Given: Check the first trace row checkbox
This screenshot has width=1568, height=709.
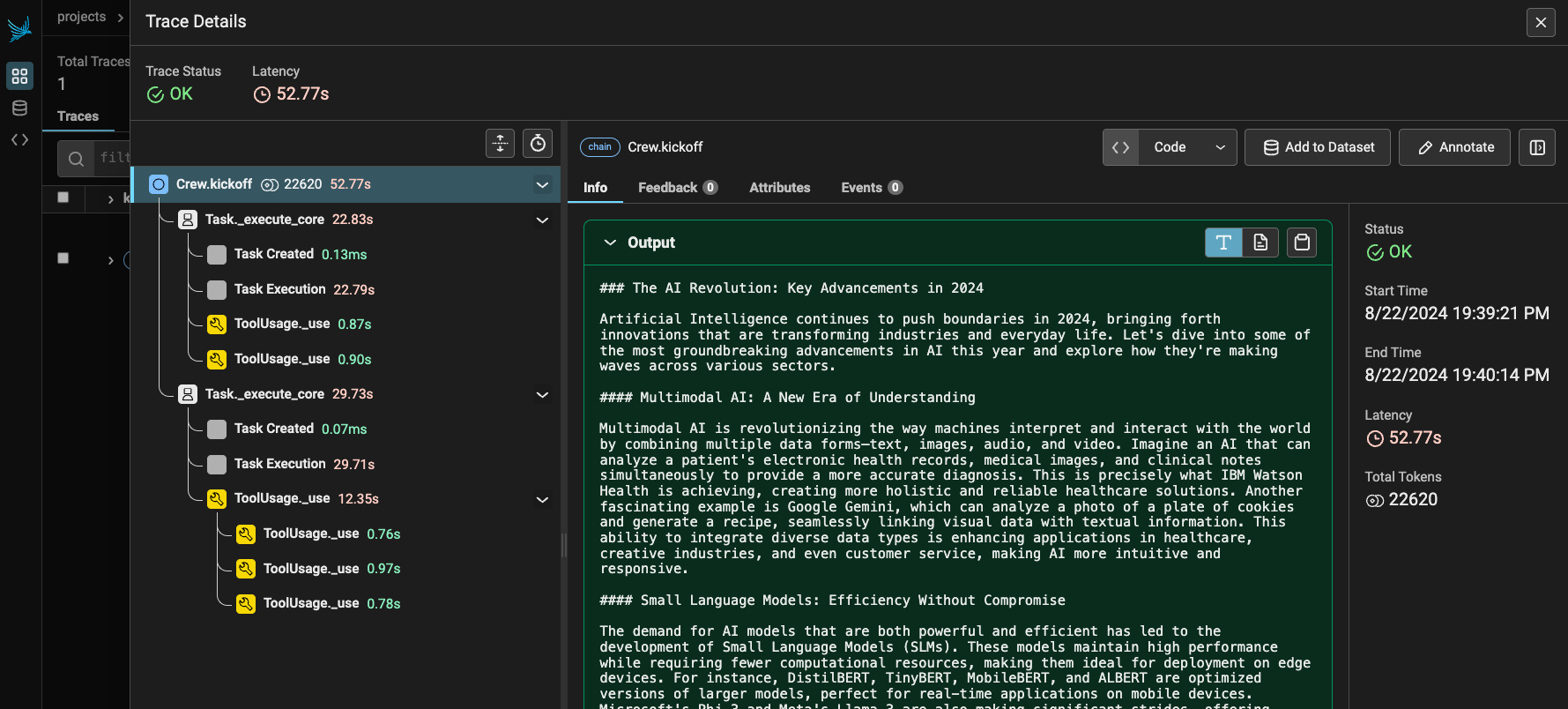Looking at the screenshot, I should point(63,198).
